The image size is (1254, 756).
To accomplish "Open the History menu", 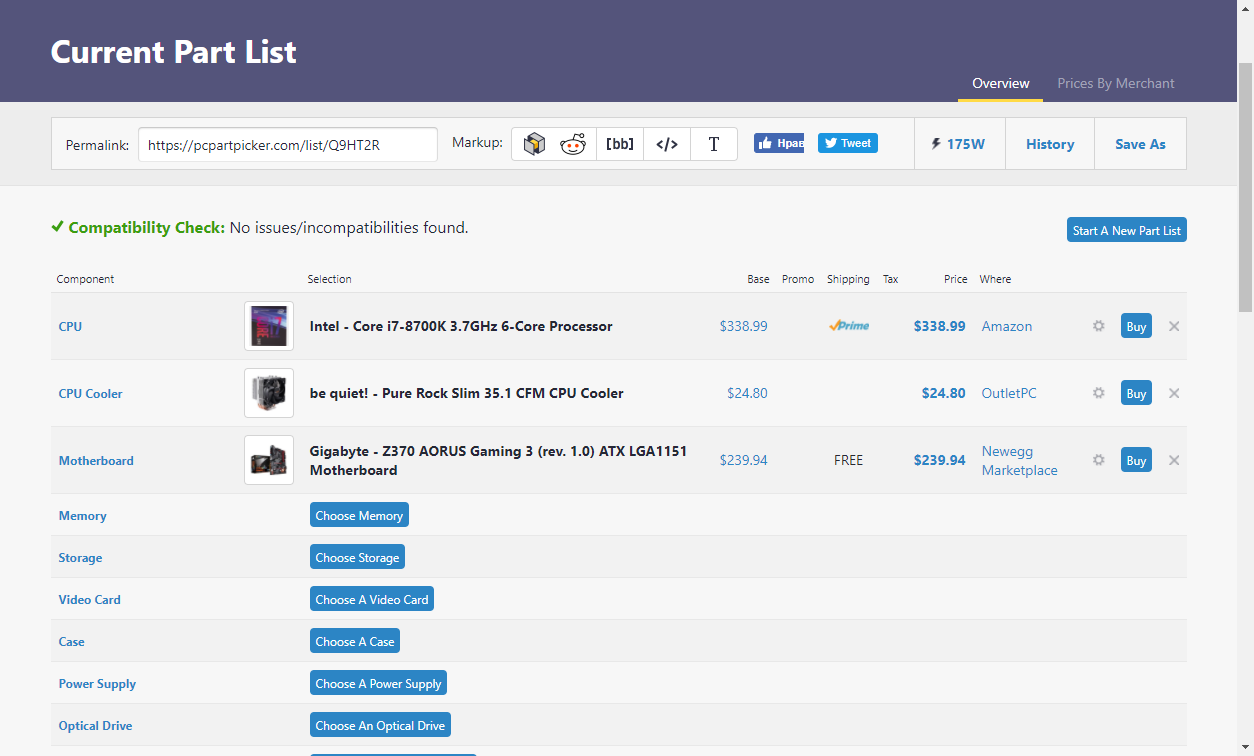I will click(1050, 144).
